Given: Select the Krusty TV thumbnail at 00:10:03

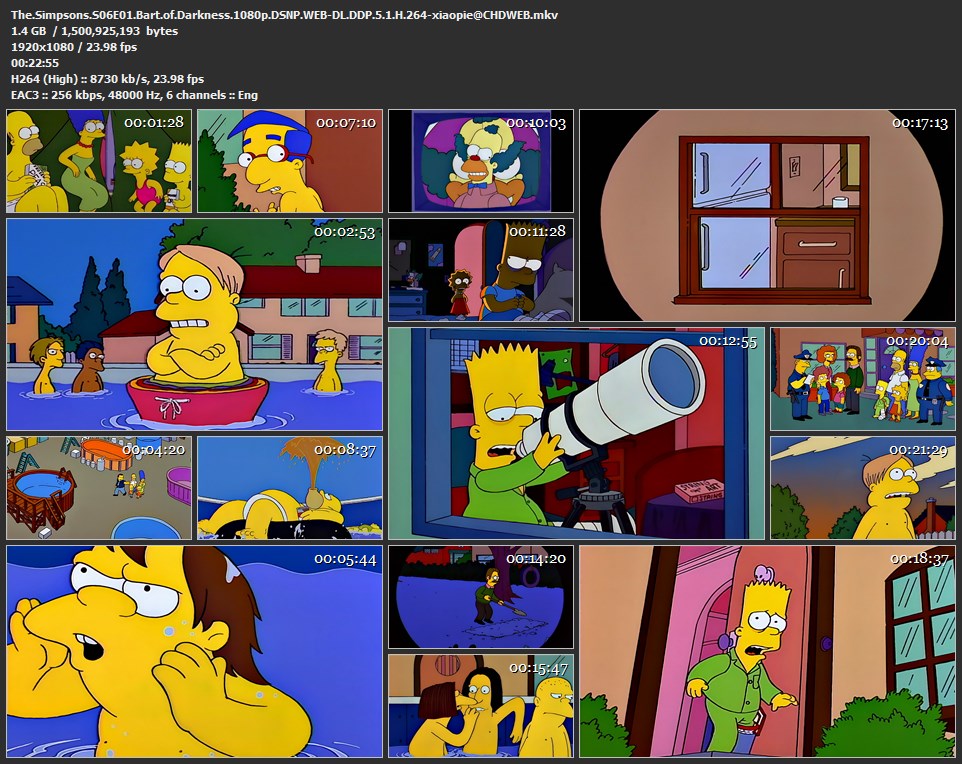Looking at the screenshot, I should pyautogui.click(x=480, y=161).
